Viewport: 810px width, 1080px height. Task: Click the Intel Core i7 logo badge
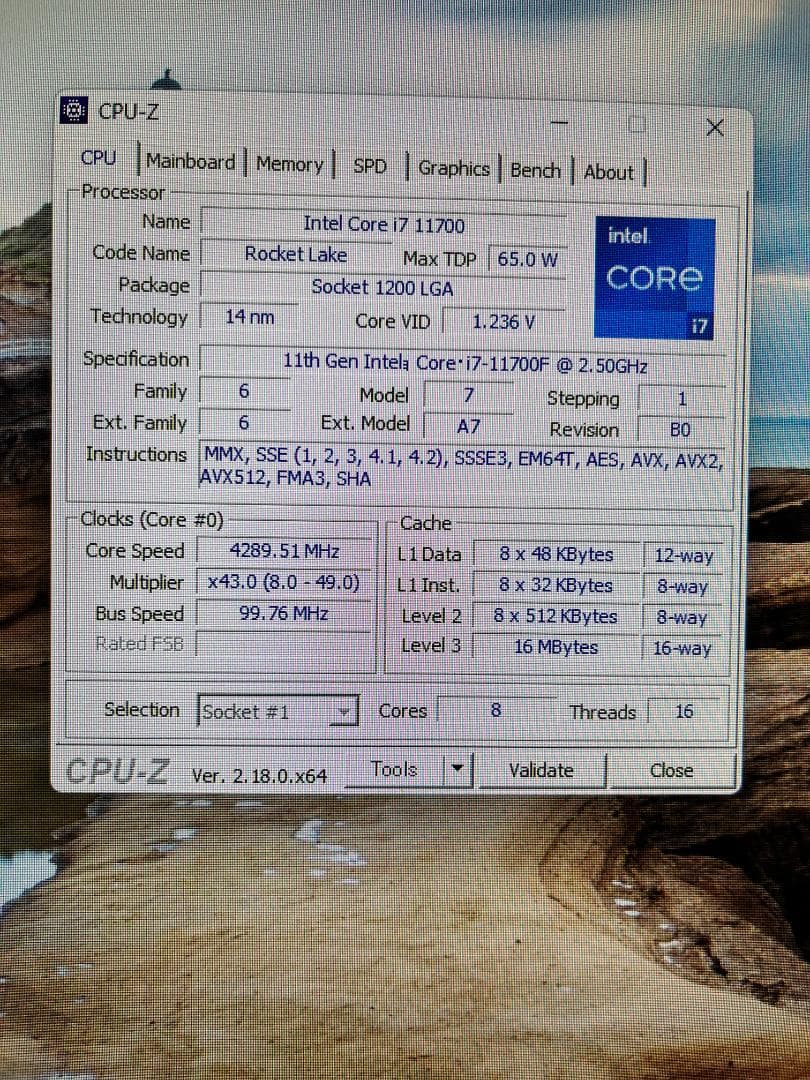click(654, 278)
